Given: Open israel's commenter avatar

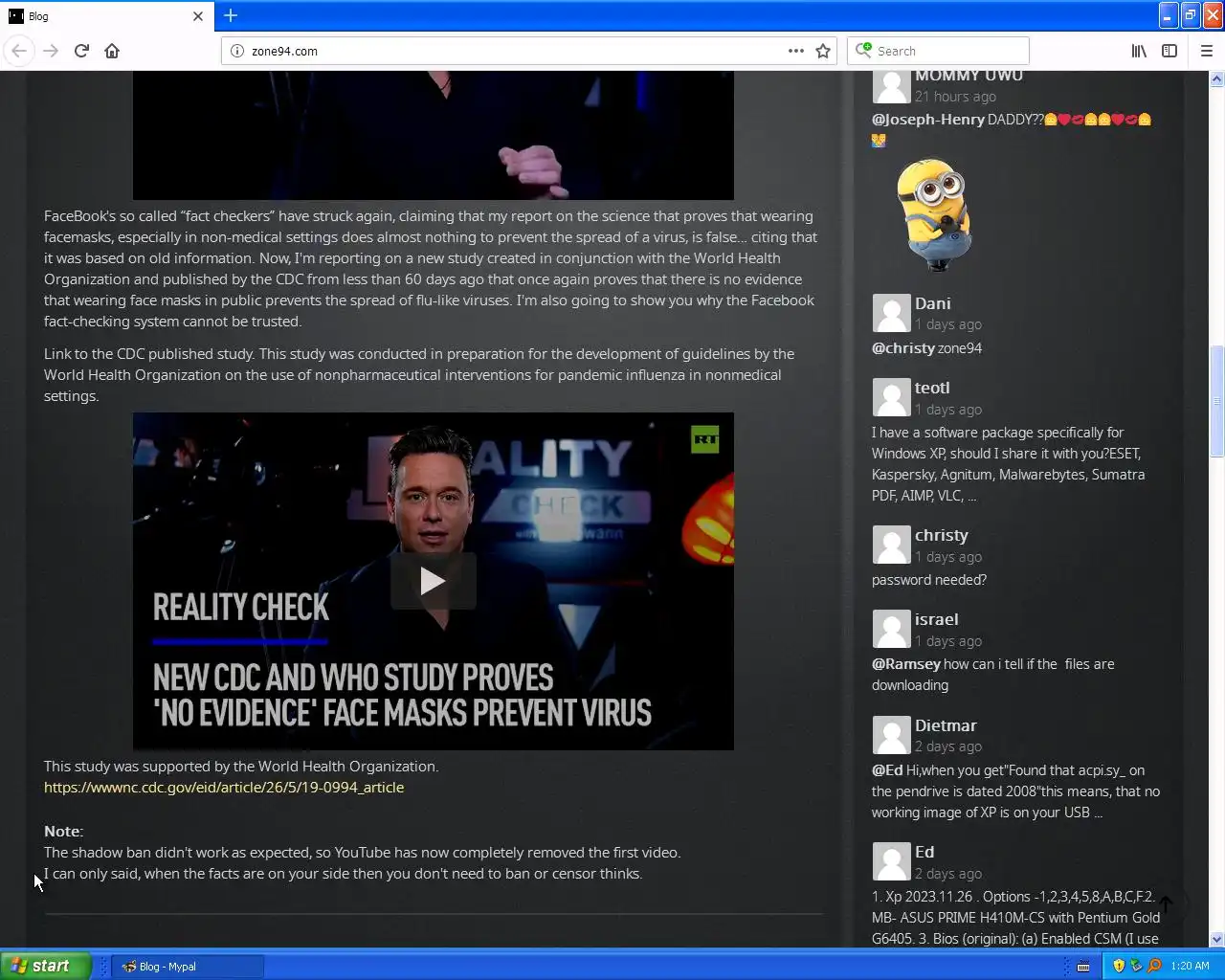Looking at the screenshot, I should (x=891, y=629).
